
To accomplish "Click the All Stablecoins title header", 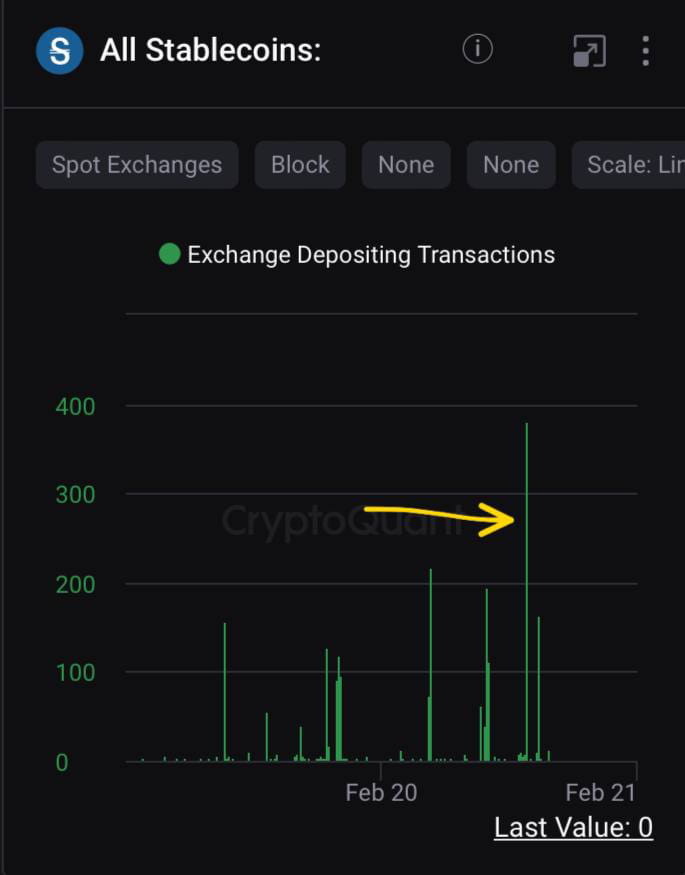I will pyautogui.click(x=210, y=50).
